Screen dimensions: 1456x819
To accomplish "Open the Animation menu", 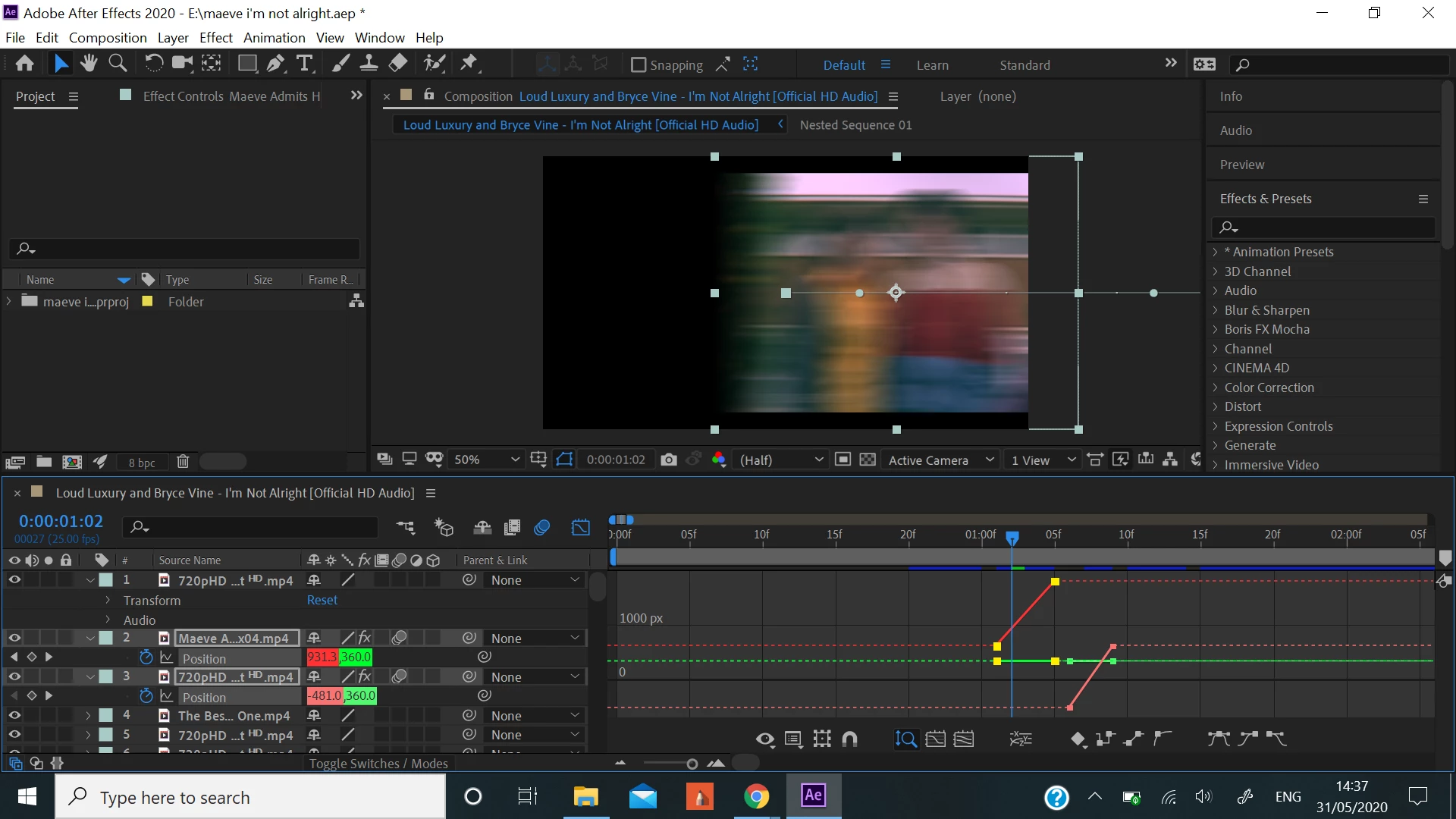I will click(274, 38).
